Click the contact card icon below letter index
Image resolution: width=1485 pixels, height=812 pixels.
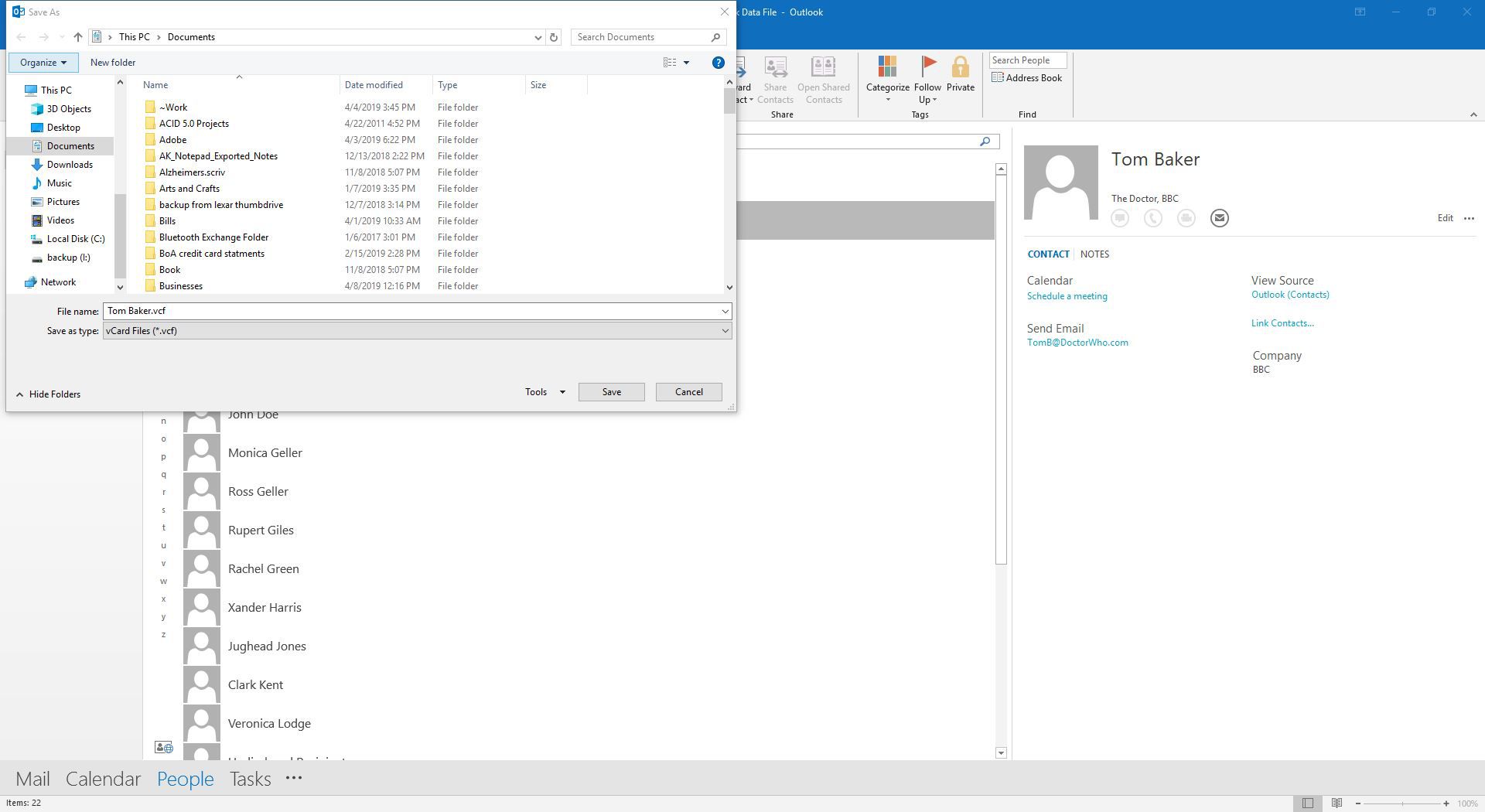[163, 748]
